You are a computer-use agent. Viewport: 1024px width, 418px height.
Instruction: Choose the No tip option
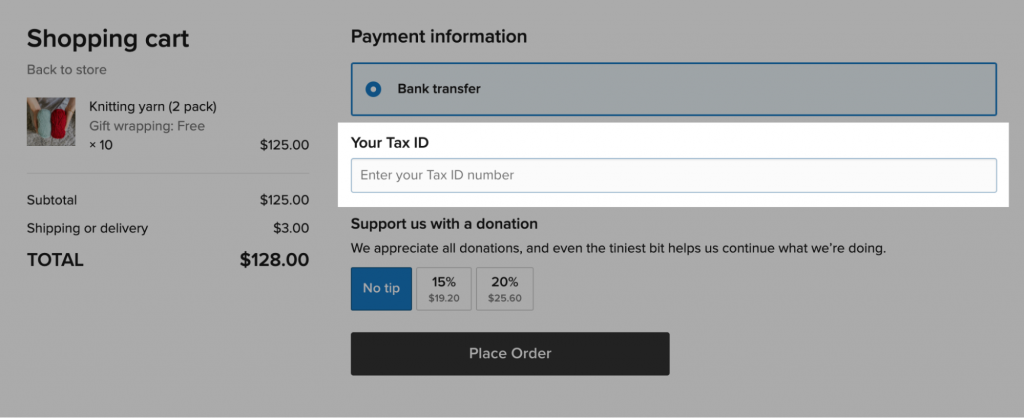point(381,288)
